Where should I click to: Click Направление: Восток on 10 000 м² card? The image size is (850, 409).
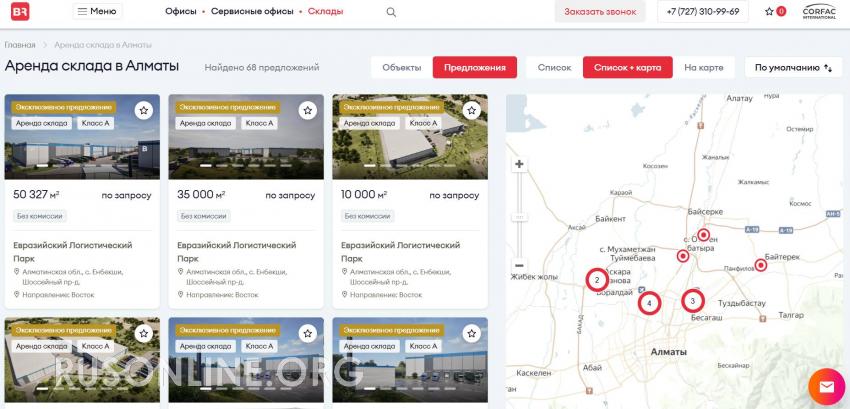385,295
